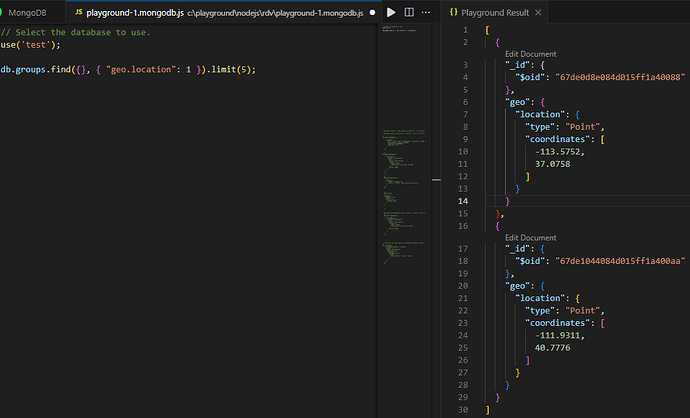
Task: Click the unsaved dot on playground-1.mongodb.js tab
Action: point(372,12)
